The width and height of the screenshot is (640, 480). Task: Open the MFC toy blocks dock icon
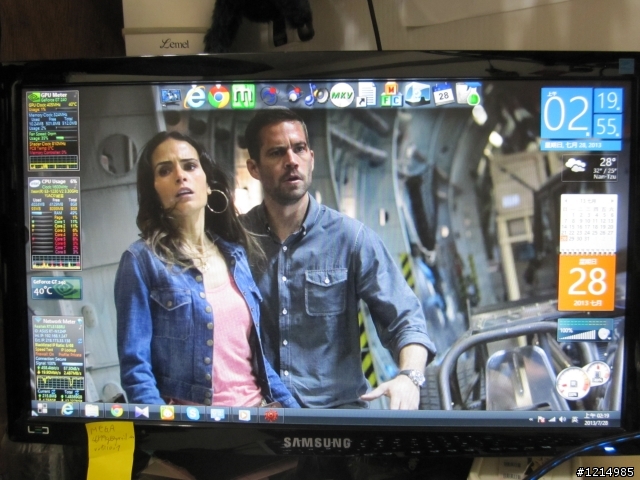391,95
